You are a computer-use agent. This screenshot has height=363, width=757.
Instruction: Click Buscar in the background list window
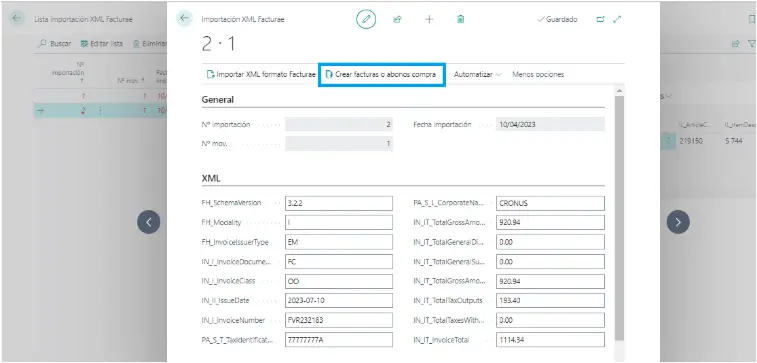tap(55, 44)
